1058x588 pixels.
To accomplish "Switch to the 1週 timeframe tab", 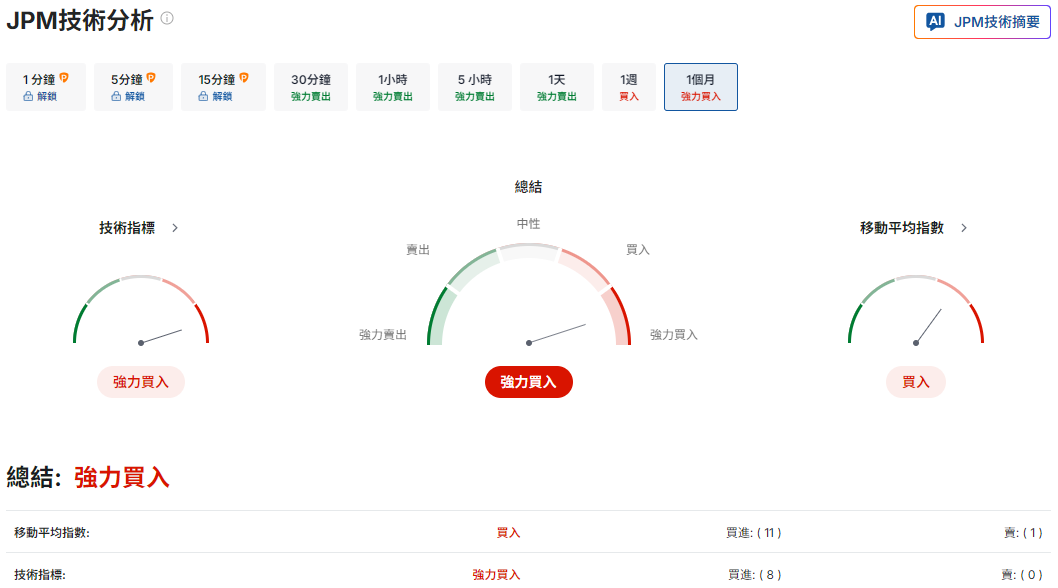I will (629, 87).
